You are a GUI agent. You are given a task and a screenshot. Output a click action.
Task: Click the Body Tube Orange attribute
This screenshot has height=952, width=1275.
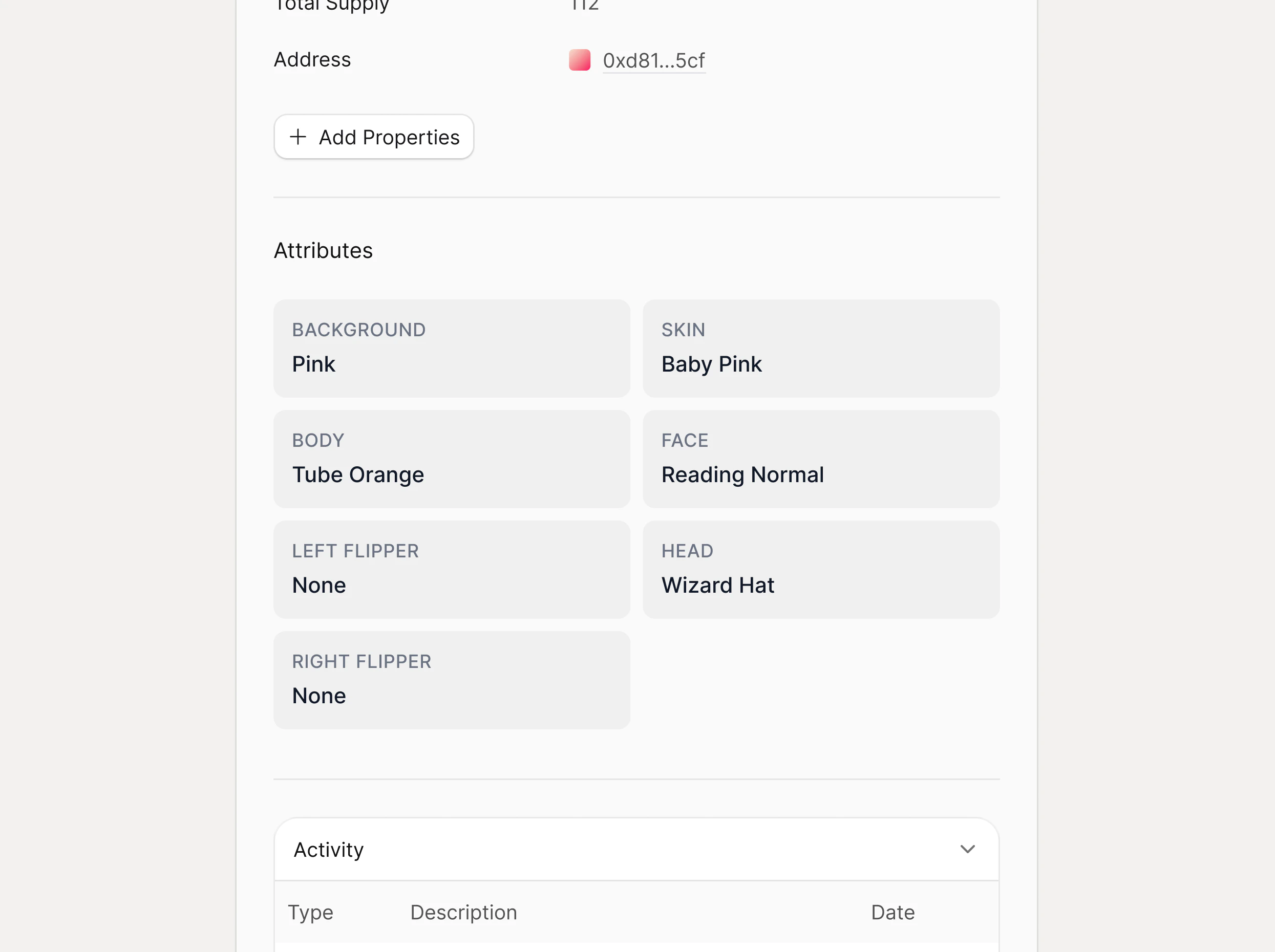point(451,459)
